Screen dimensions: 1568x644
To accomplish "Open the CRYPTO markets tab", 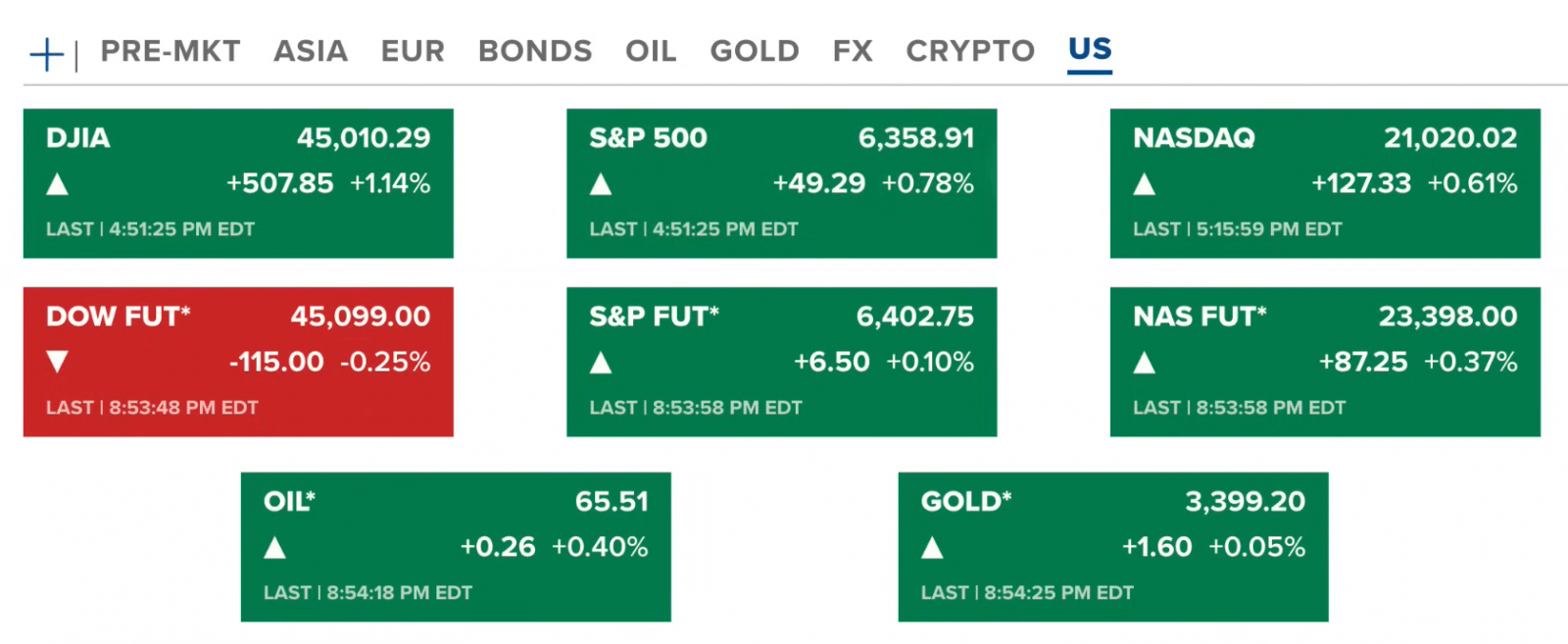I will point(969,51).
